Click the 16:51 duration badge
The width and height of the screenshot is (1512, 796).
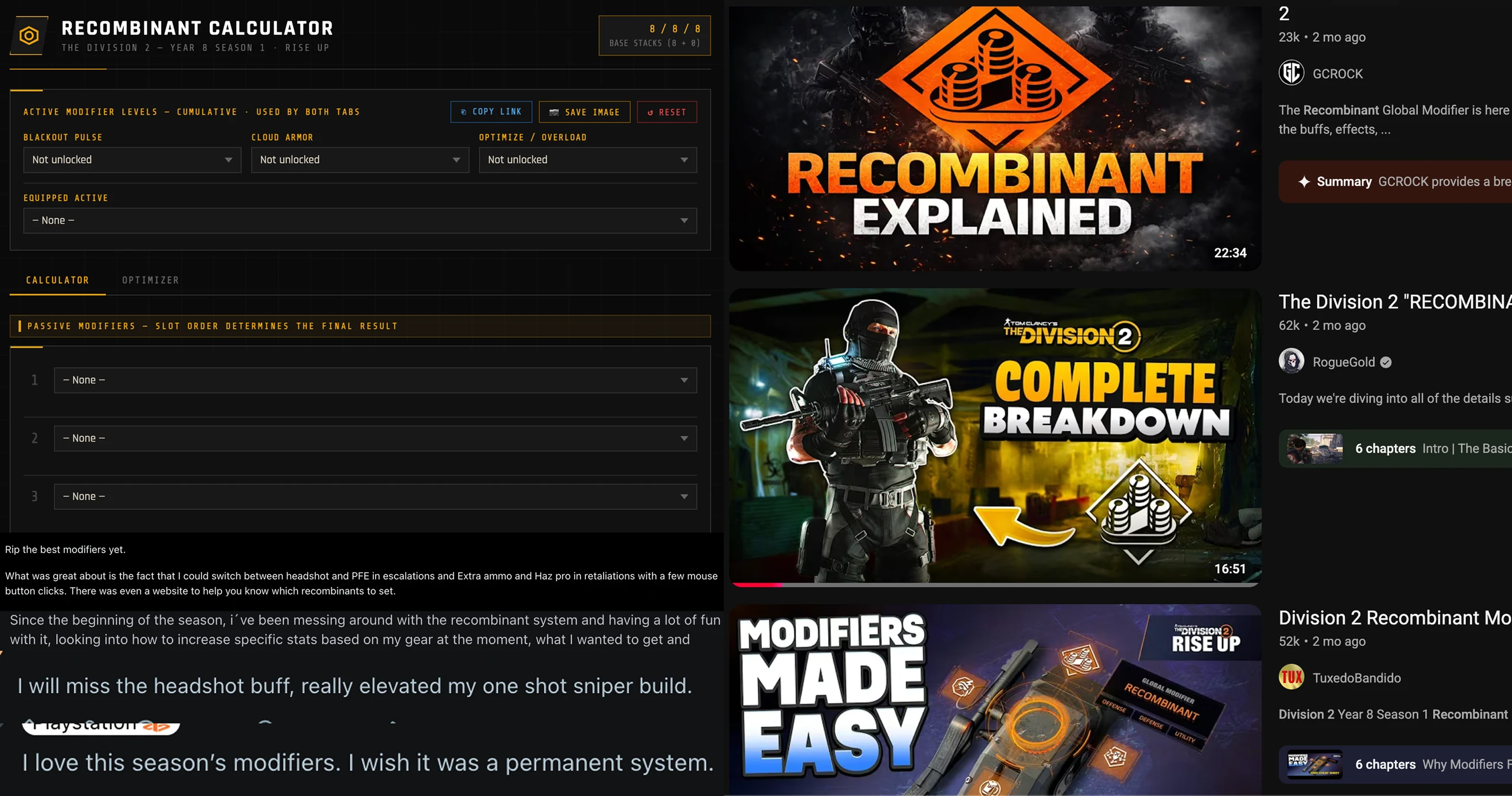[x=1230, y=568]
